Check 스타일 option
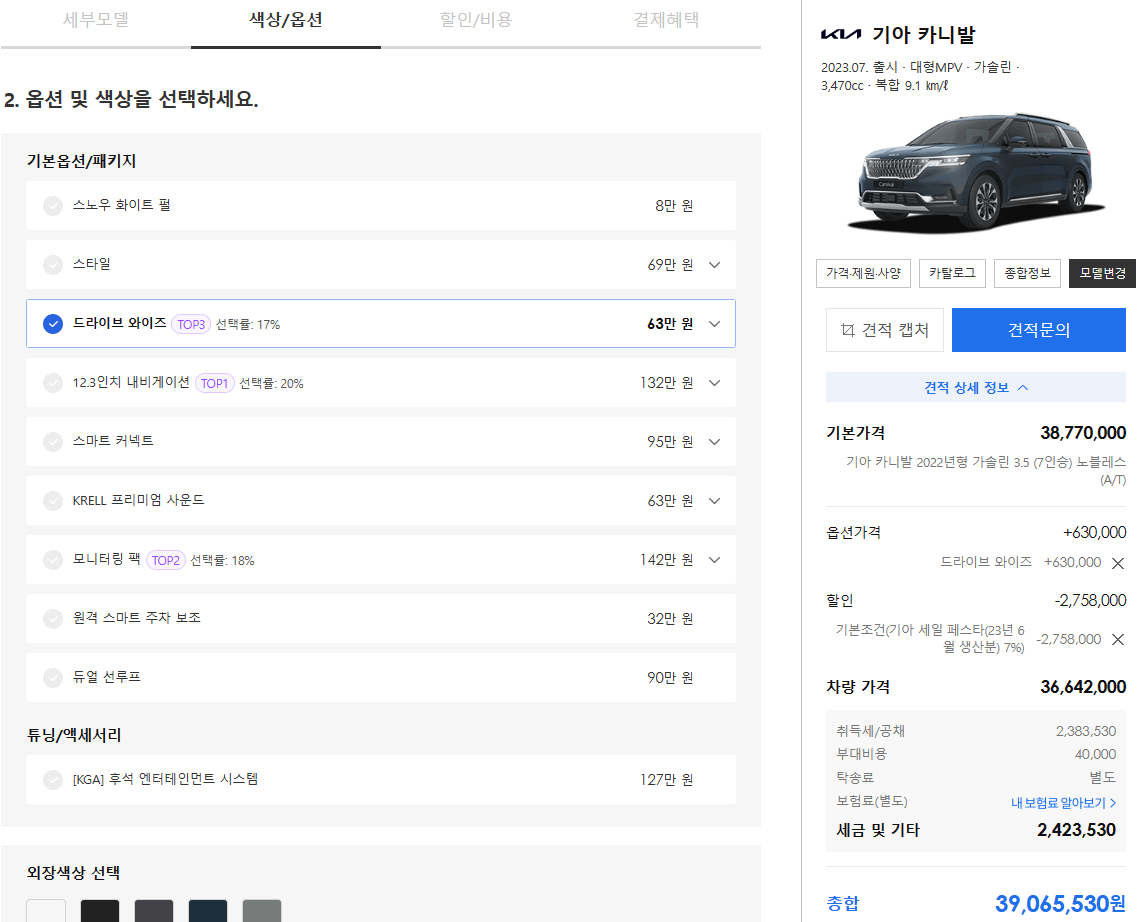1140x922 pixels. [x=52, y=265]
